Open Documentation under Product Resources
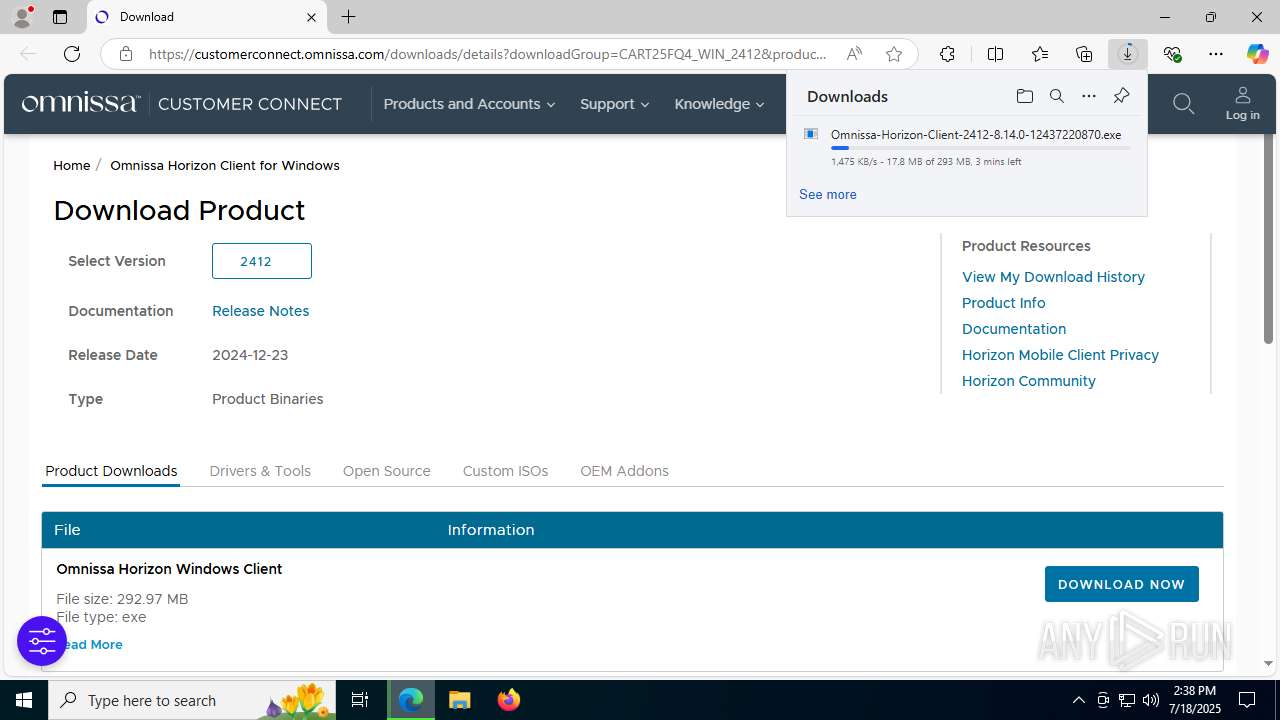The height and width of the screenshot is (720, 1280). [1014, 329]
